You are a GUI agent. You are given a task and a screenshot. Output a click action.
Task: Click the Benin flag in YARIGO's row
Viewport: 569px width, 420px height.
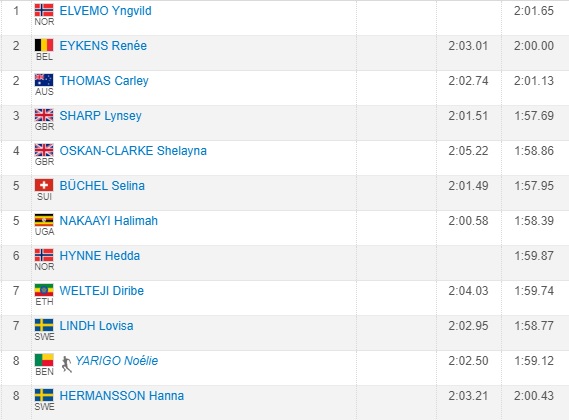point(44,360)
